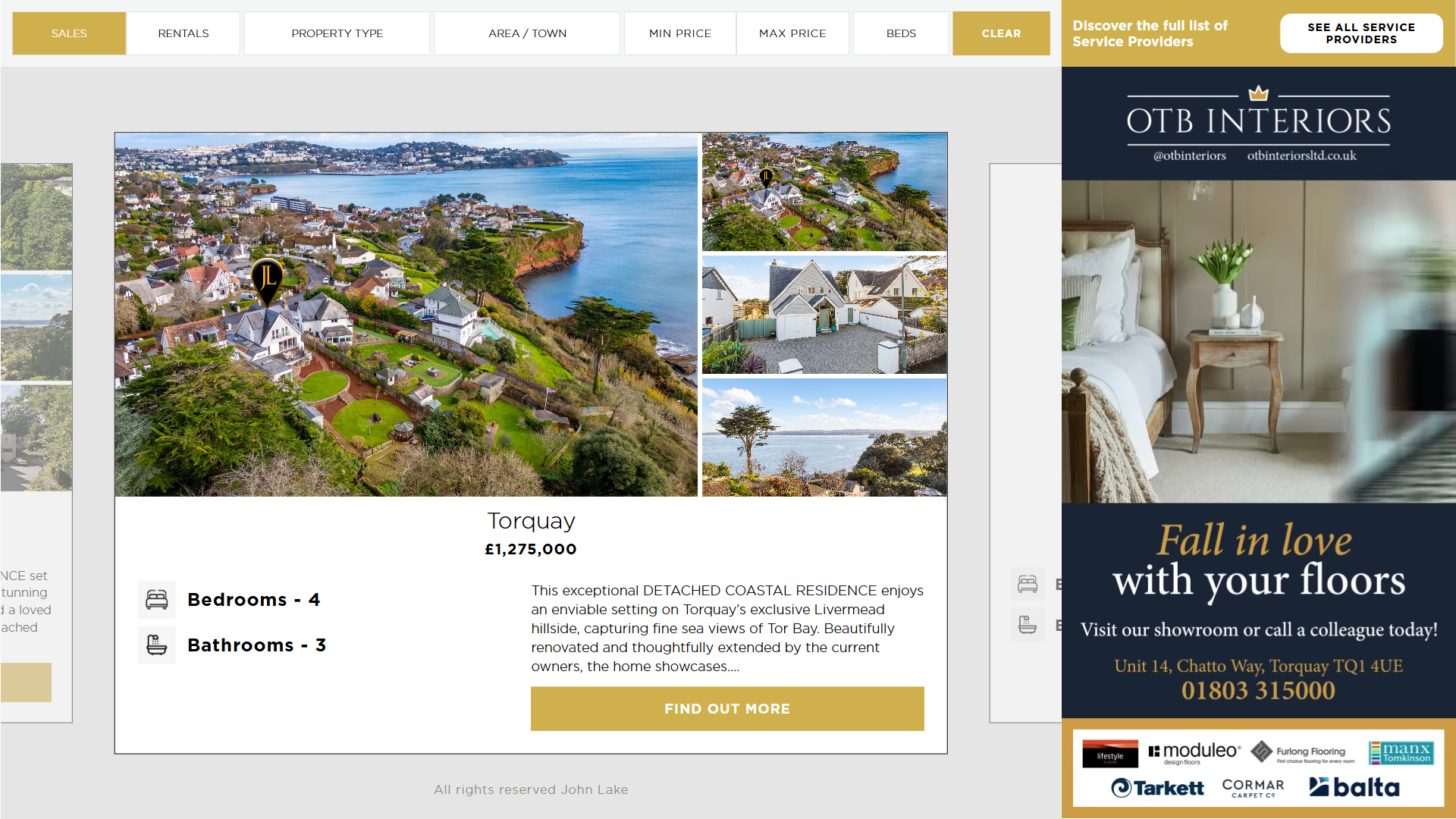The image size is (1456, 819).
Task: Click the bed icon on the next property card
Action: pyautogui.click(x=1028, y=584)
